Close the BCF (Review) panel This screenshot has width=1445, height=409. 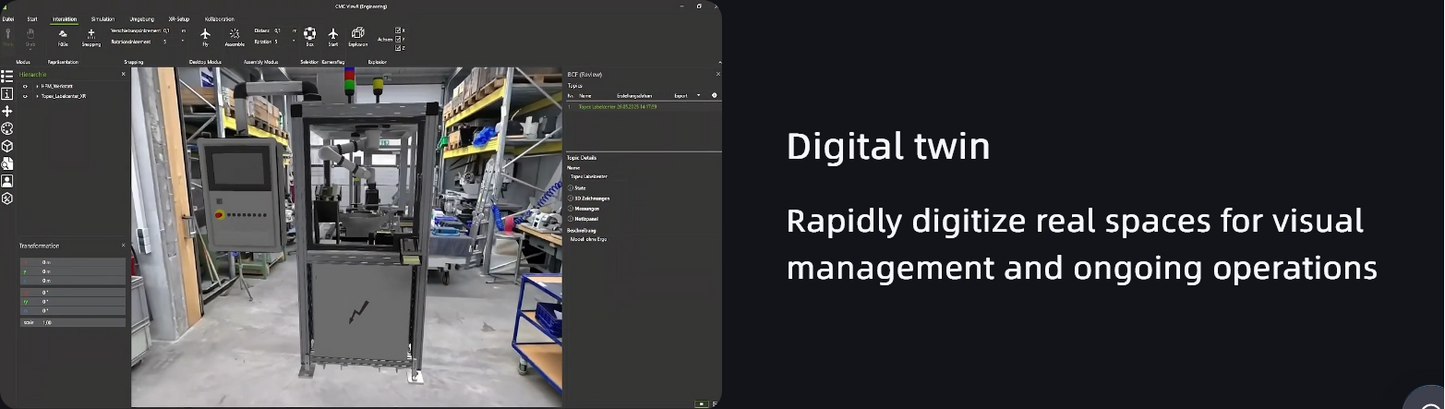tap(717, 74)
